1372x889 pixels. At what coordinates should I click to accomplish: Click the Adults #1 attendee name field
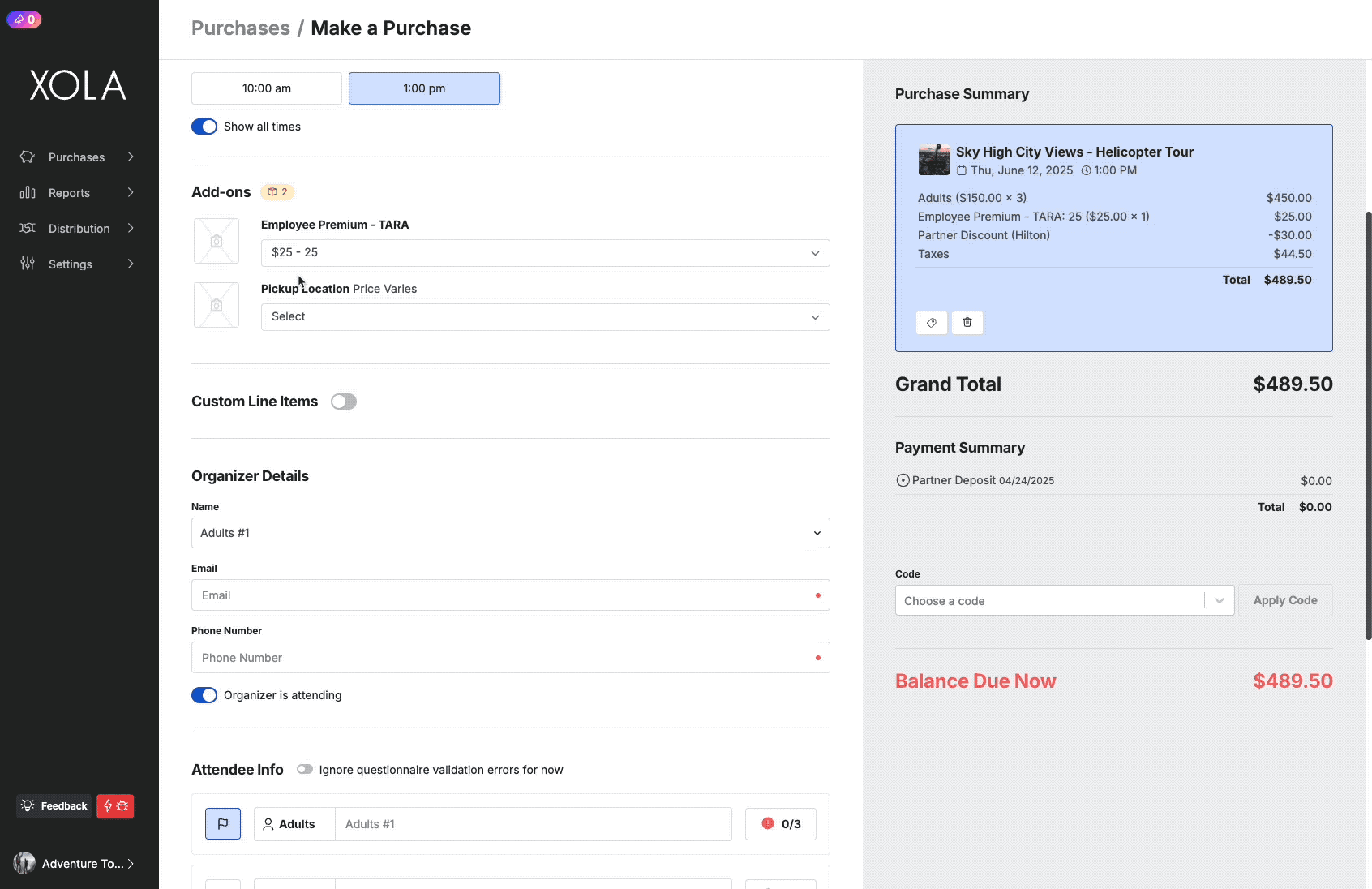[x=534, y=824]
